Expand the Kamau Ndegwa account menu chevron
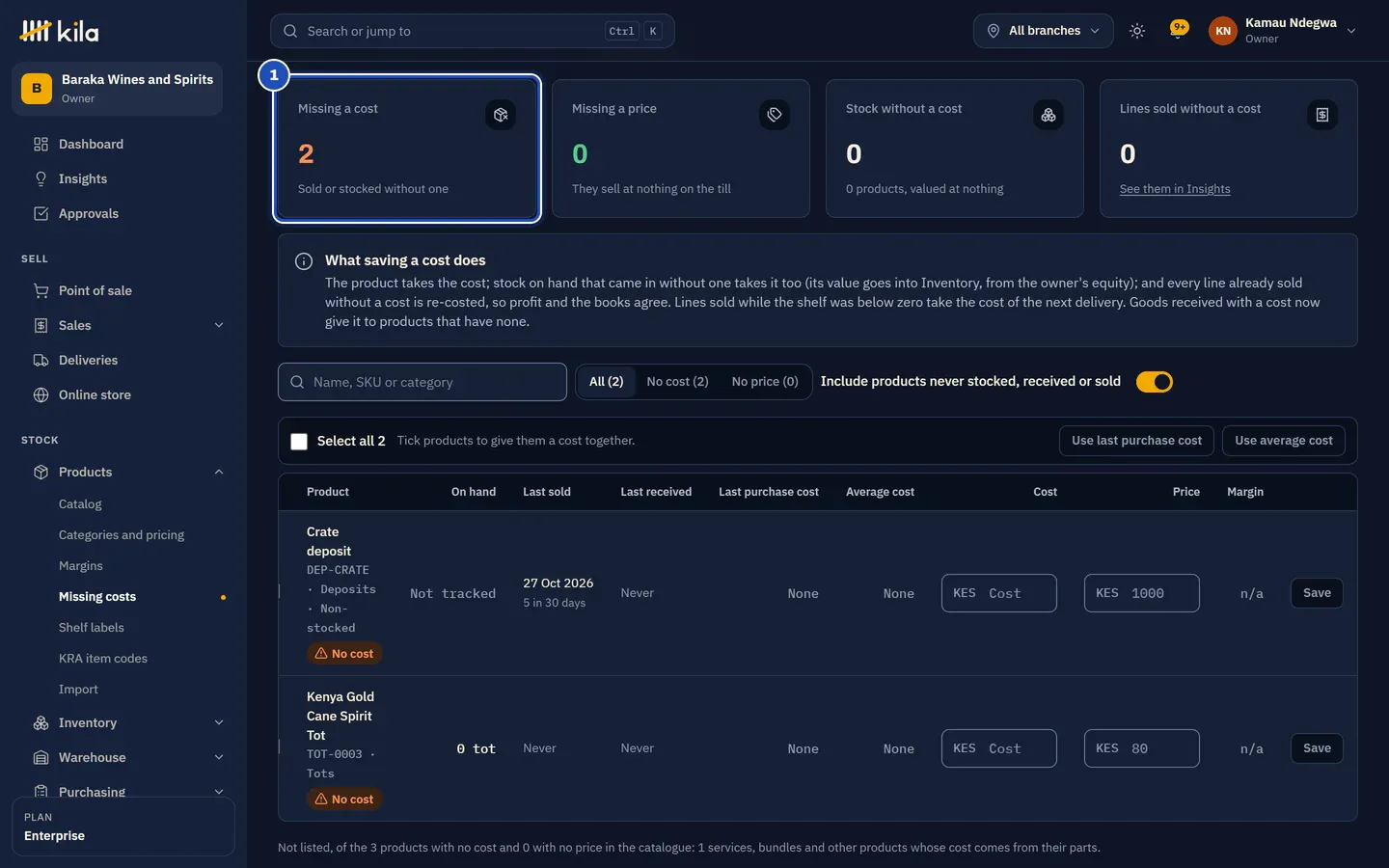 (x=1351, y=31)
